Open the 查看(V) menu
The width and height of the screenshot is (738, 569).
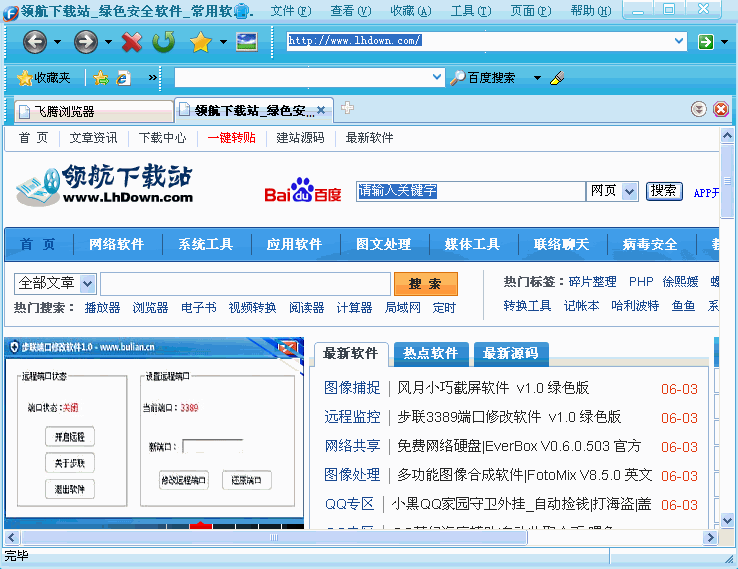click(351, 11)
